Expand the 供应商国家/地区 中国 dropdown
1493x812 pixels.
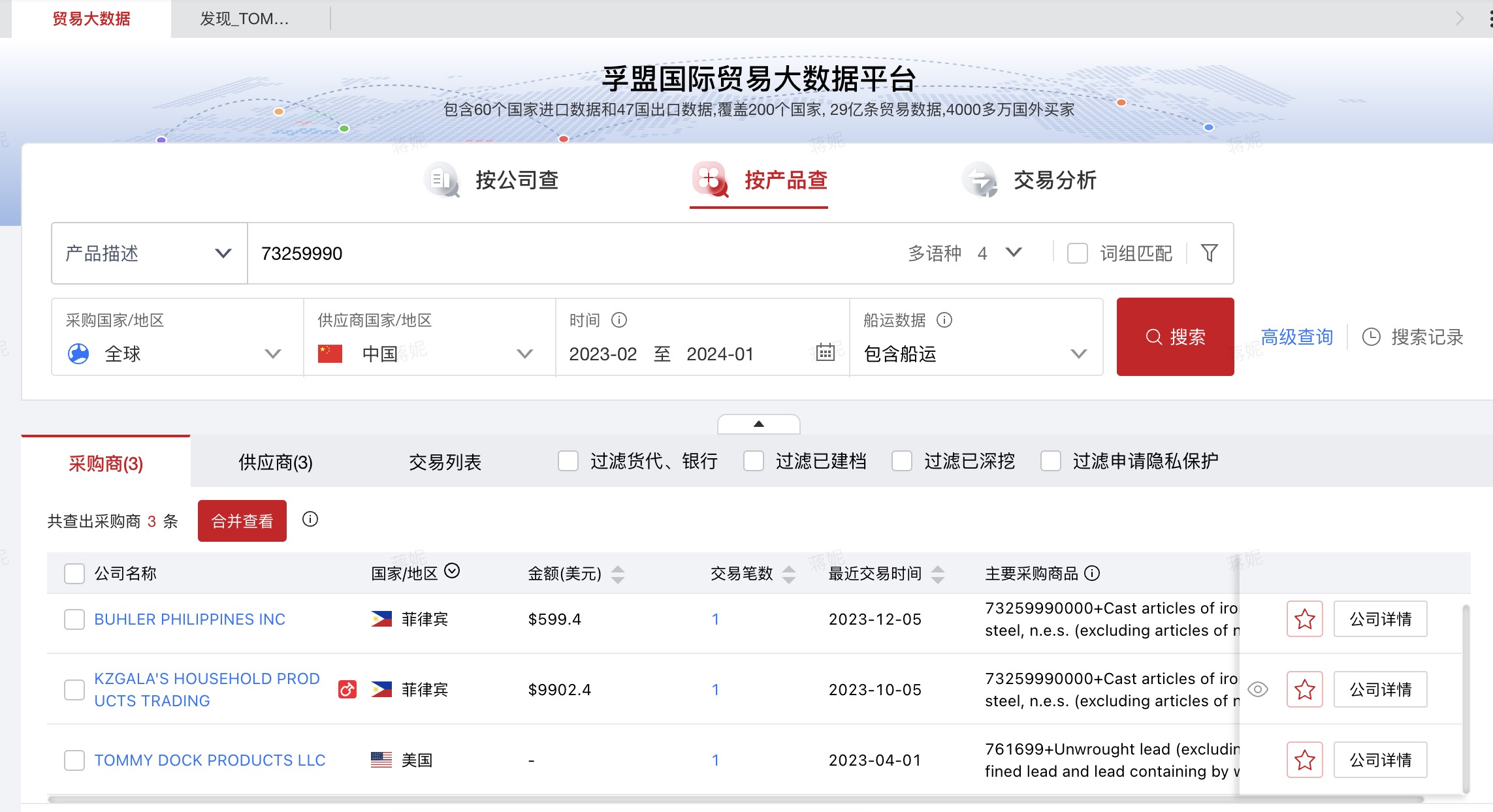click(429, 353)
